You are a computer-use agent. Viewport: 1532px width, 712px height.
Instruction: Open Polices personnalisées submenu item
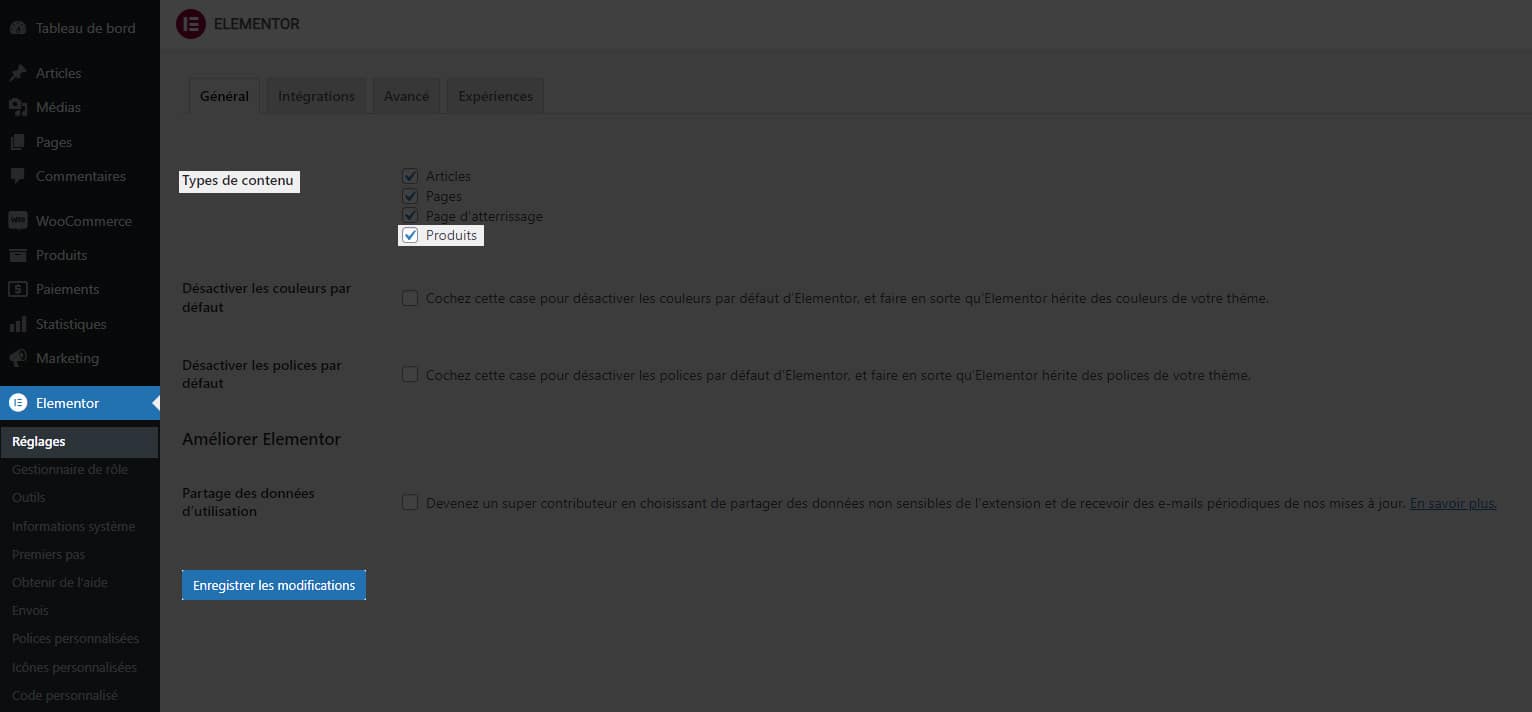pyautogui.click(x=75, y=638)
